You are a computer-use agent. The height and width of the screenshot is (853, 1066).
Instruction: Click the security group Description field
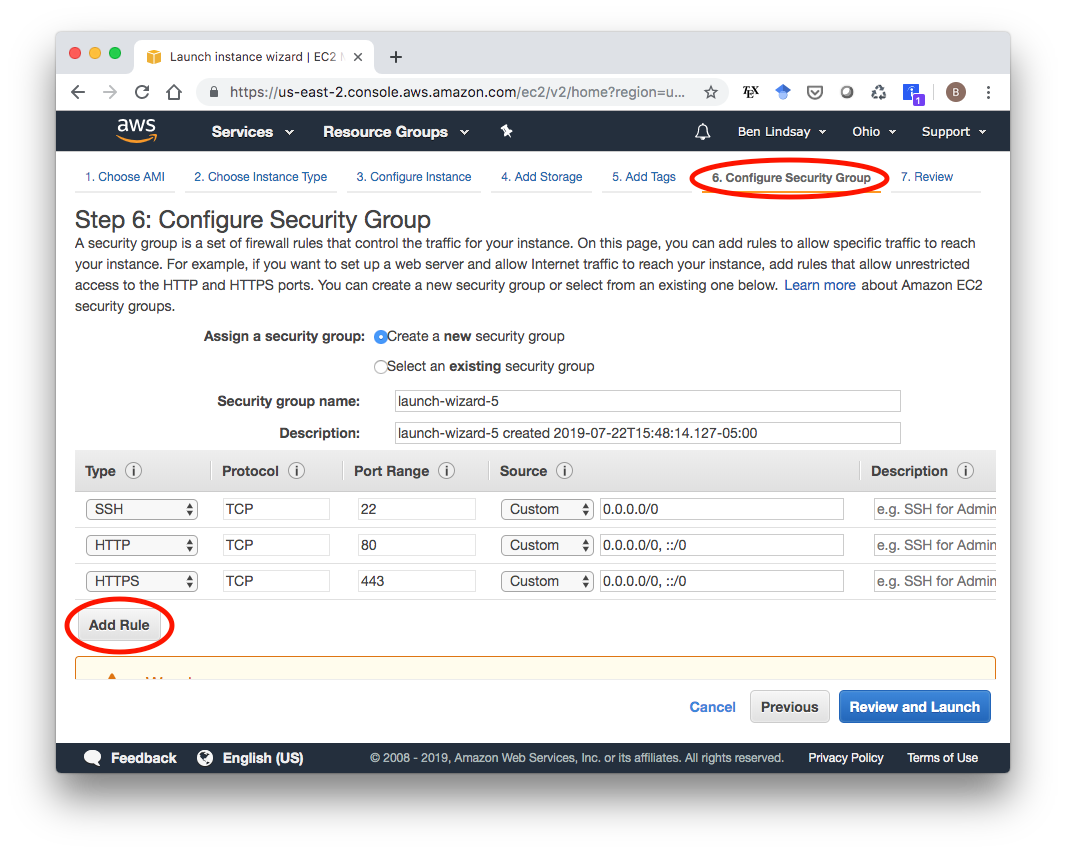tap(647, 433)
